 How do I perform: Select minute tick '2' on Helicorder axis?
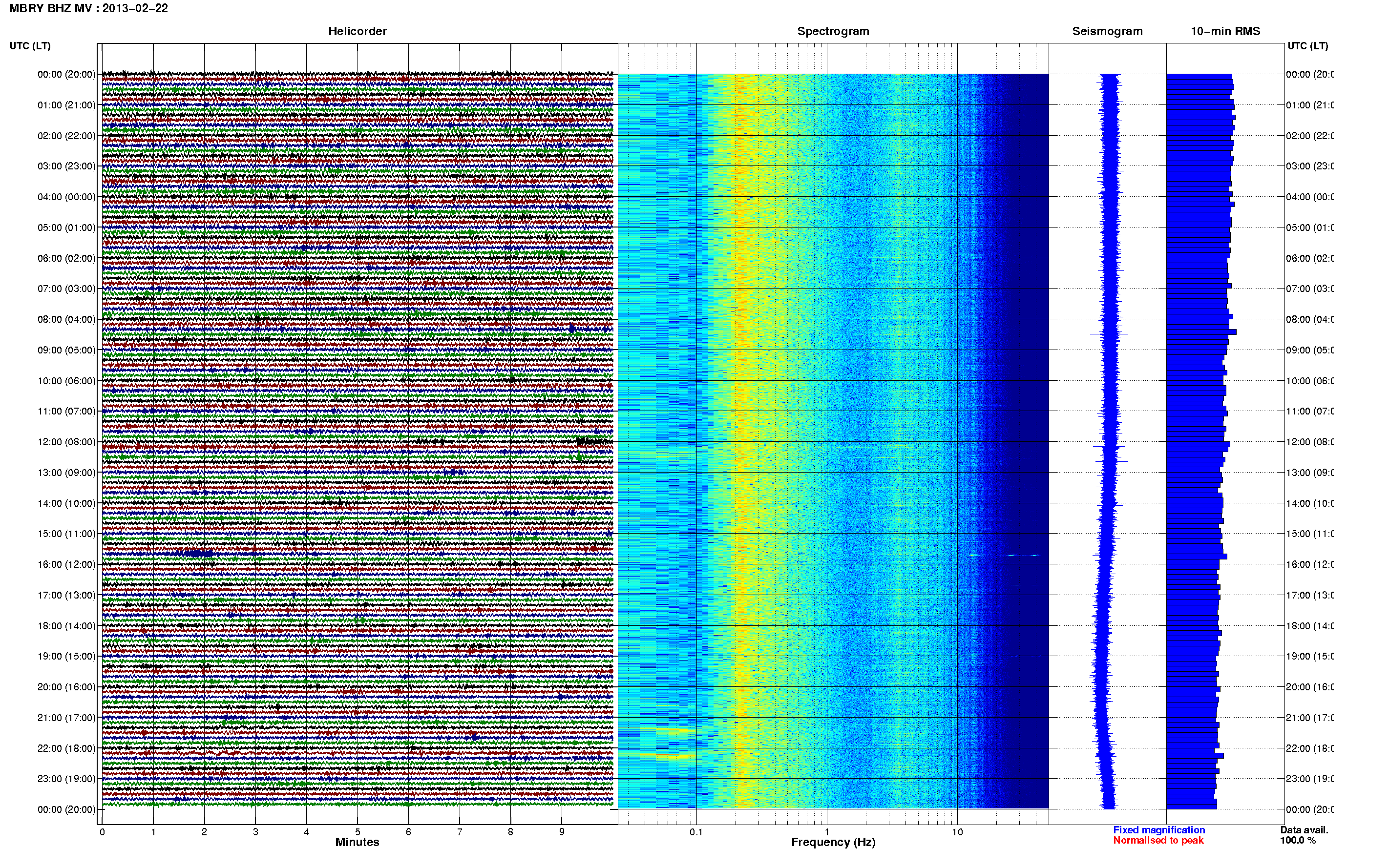[204, 832]
